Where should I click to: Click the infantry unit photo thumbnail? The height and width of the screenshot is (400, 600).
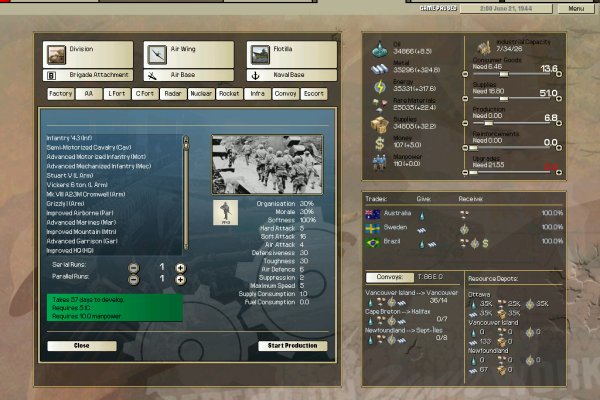pyautogui.click(x=267, y=165)
